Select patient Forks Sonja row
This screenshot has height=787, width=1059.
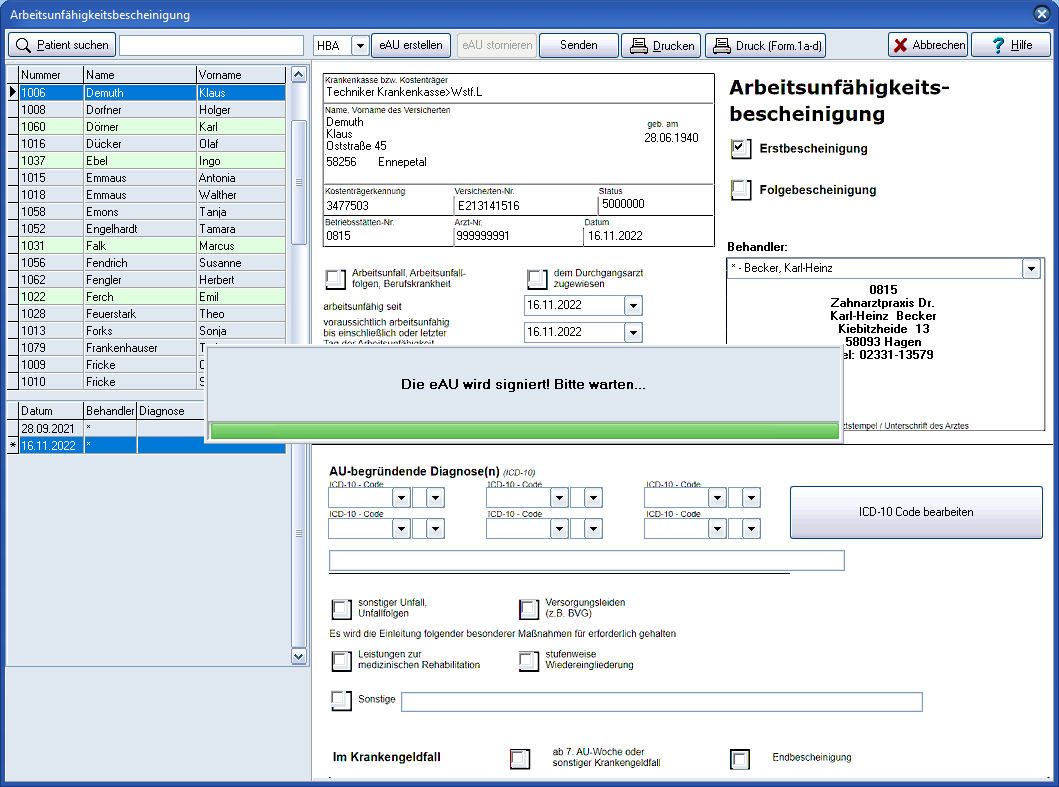[x=152, y=331]
